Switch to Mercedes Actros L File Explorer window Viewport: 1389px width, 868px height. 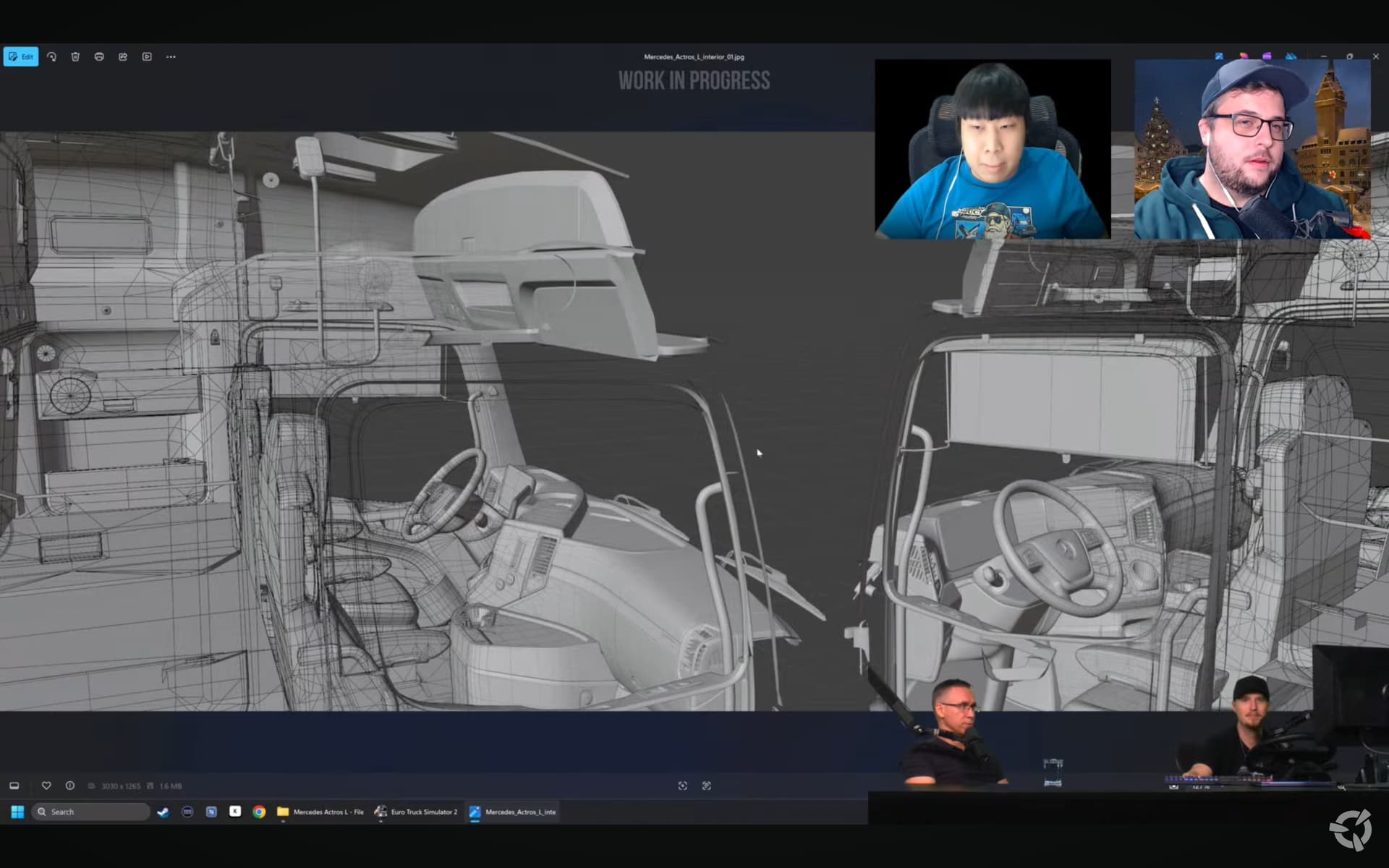click(321, 812)
